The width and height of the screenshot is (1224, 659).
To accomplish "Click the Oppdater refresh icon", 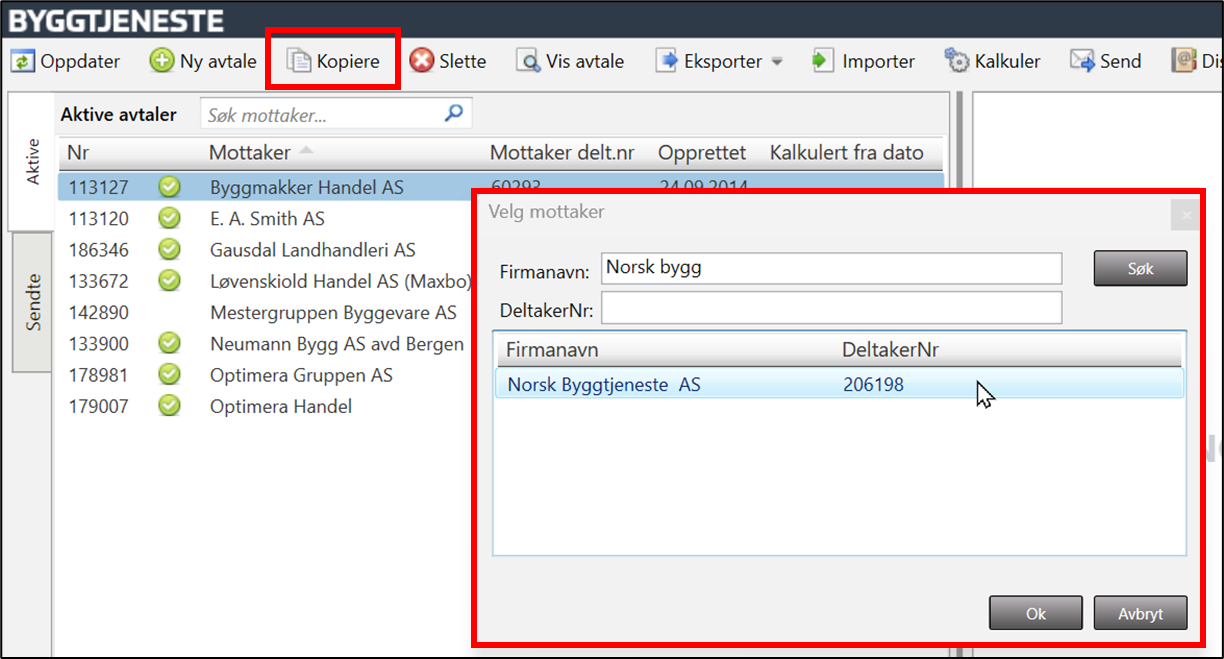I will [x=22, y=61].
